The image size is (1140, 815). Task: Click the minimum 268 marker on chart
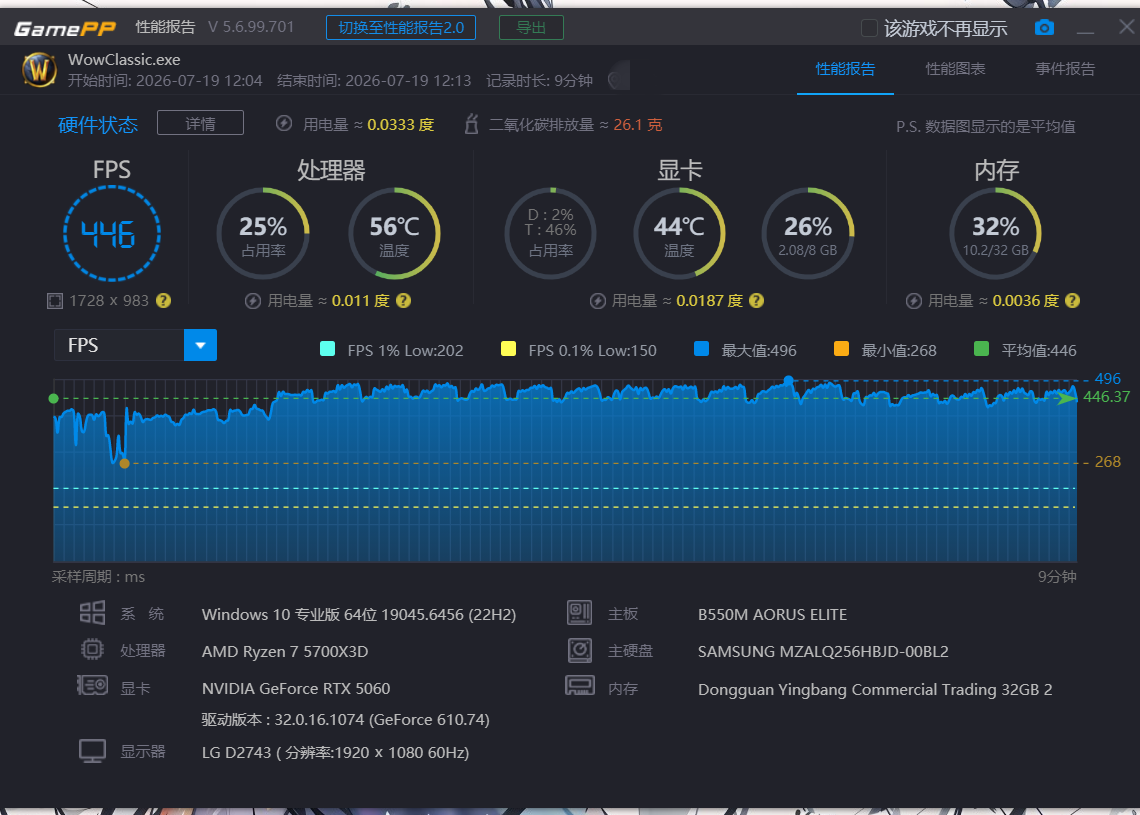tap(124, 463)
